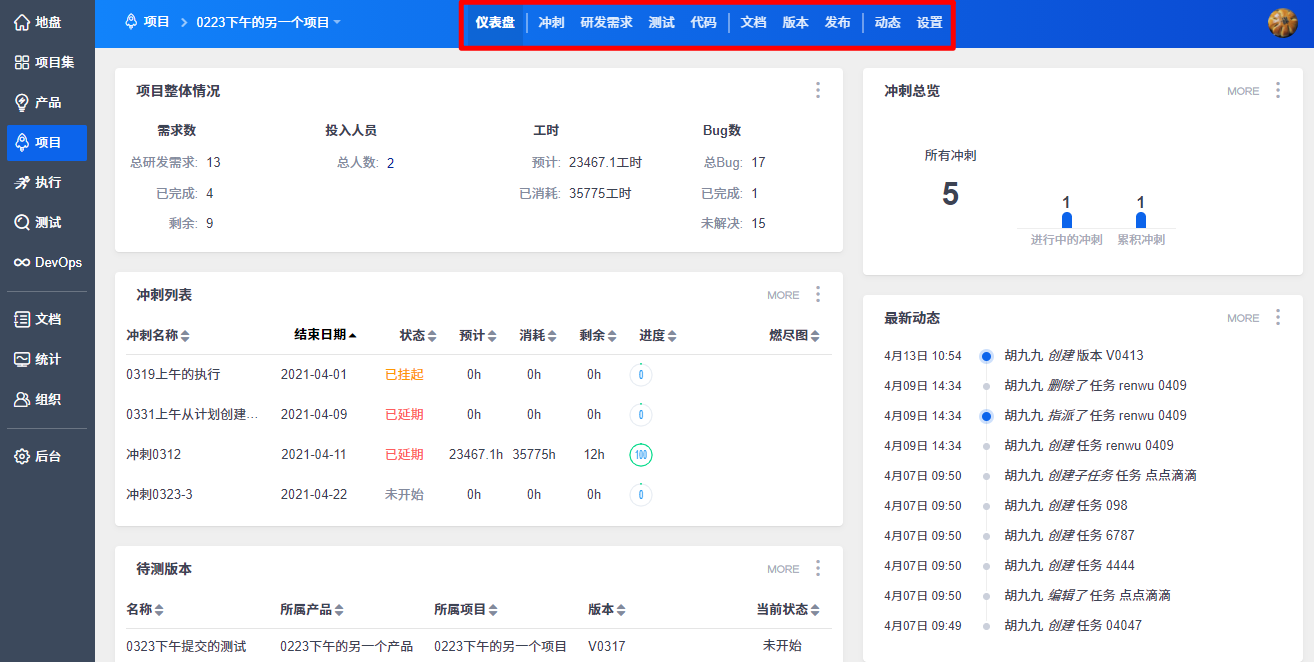This screenshot has height=662, width=1314.
Task: Sort 冲刺列表 by 消耗
Action: point(538,336)
